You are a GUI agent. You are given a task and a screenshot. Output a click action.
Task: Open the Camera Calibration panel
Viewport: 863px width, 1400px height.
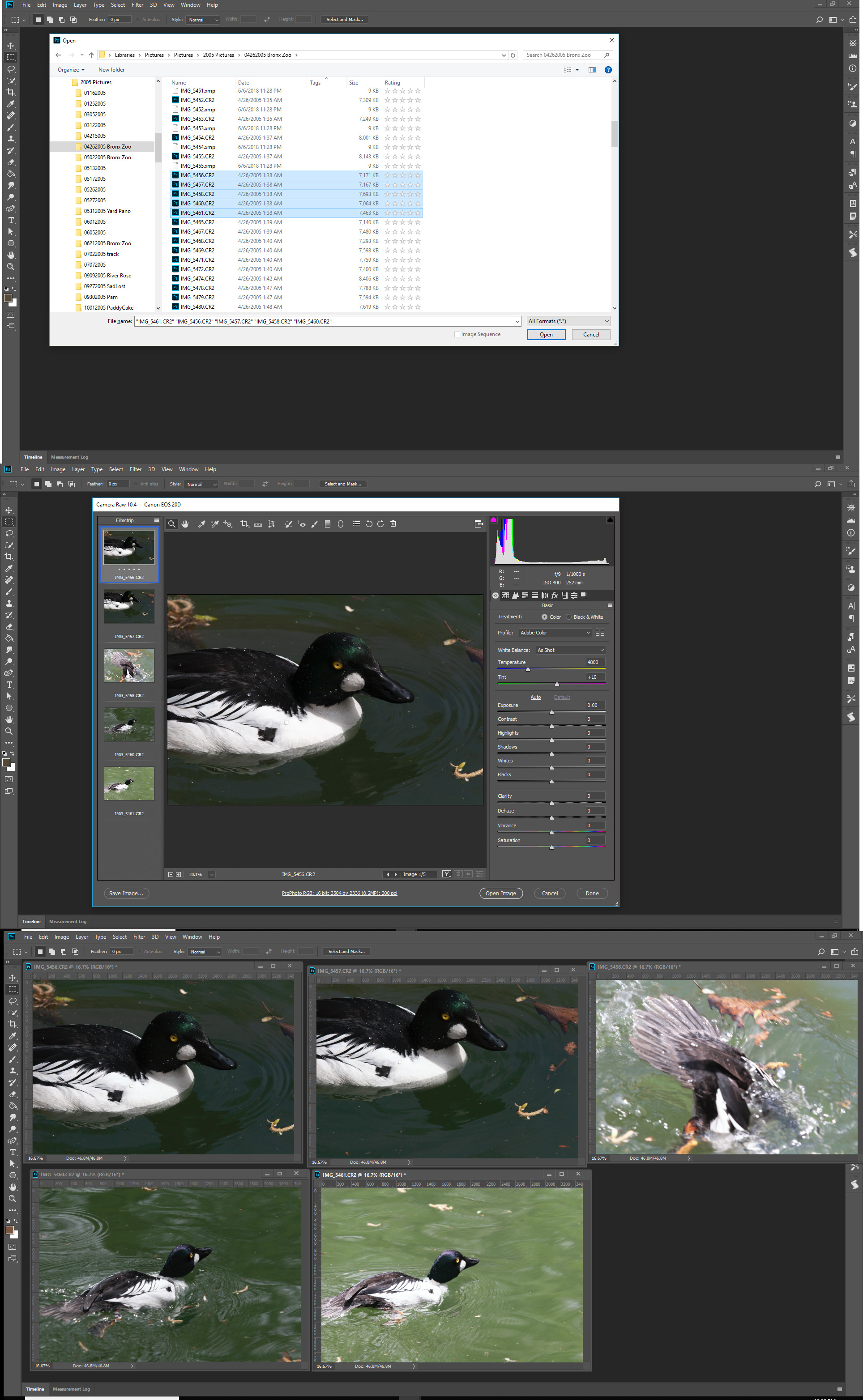[564, 595]
